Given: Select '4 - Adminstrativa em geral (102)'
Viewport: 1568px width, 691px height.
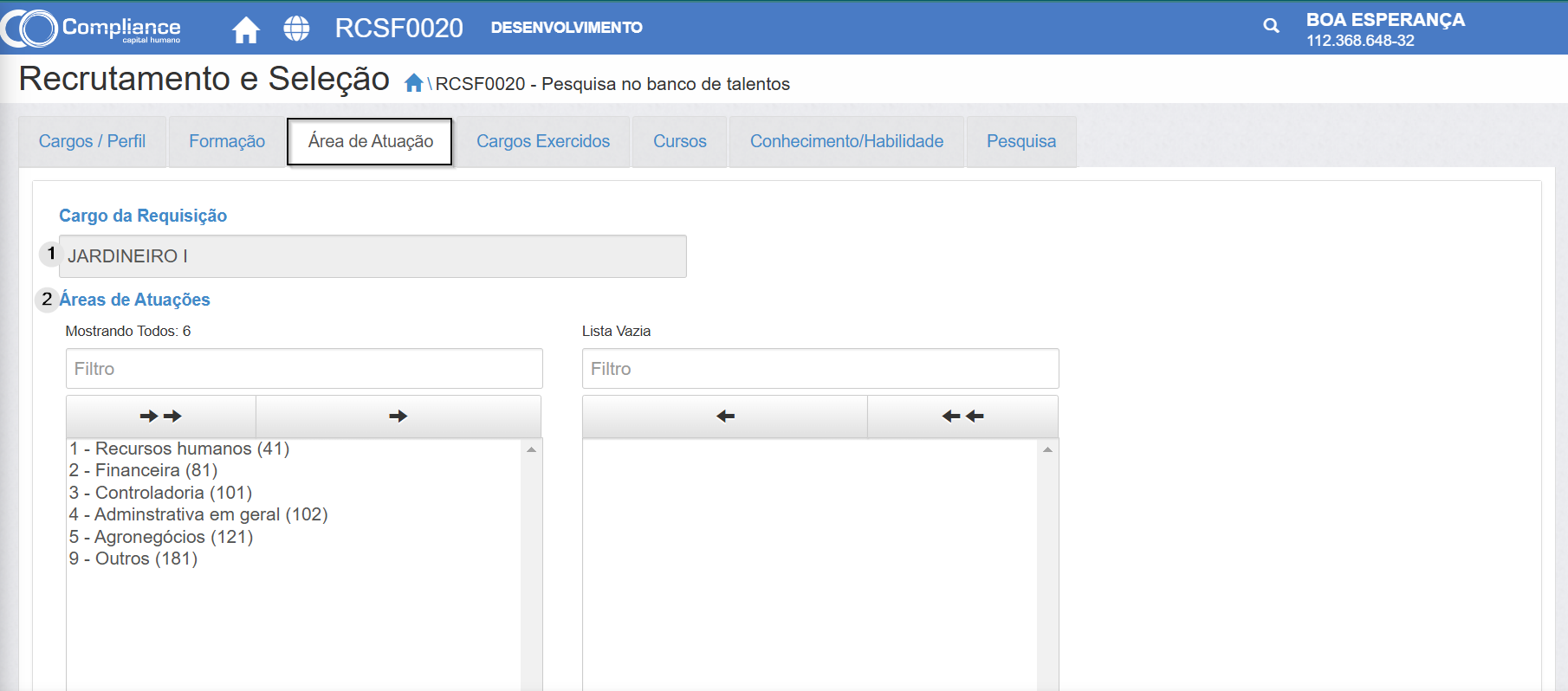Looking at the screenshot, I should [x=198, y=514].
